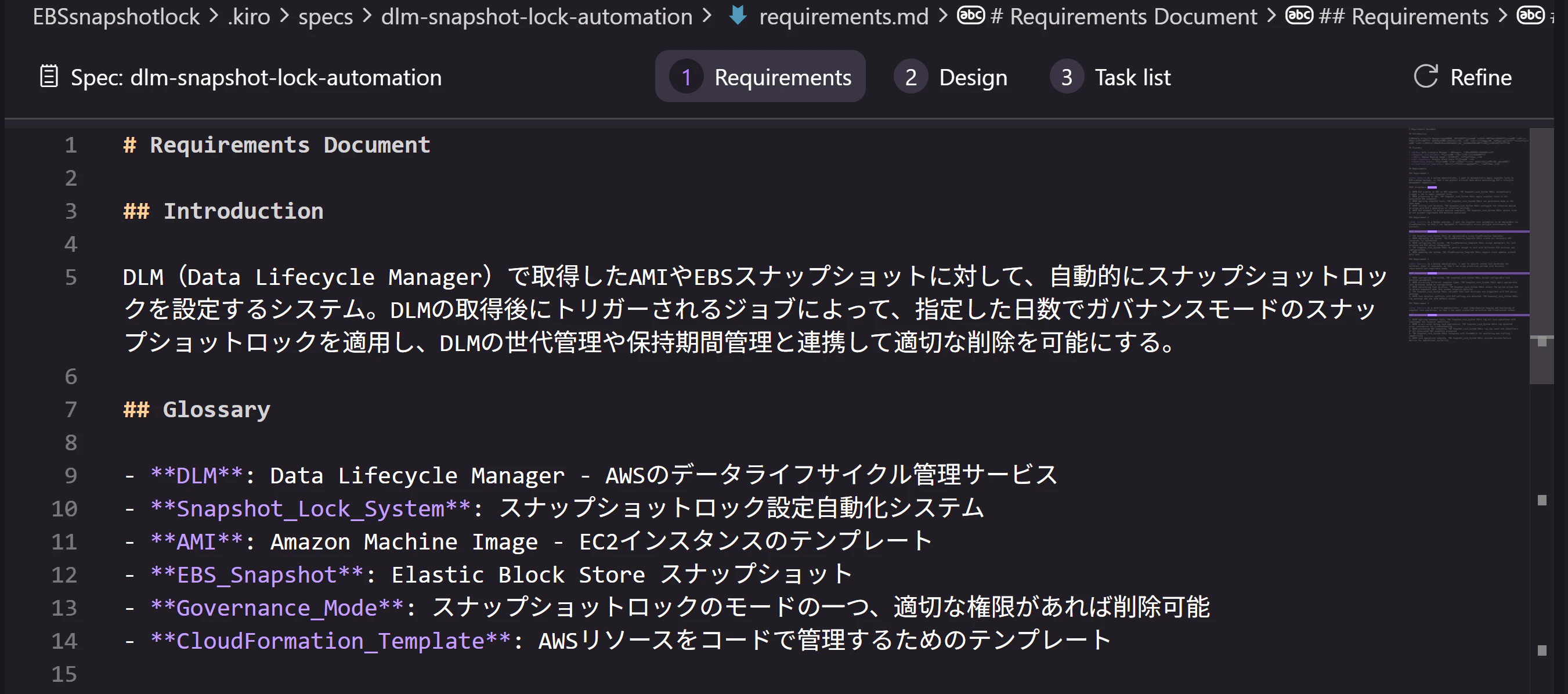Click the step 1 number badge
Viewport: 1568px width, 694px height.
pyautogui.click(x=686, y=77)
